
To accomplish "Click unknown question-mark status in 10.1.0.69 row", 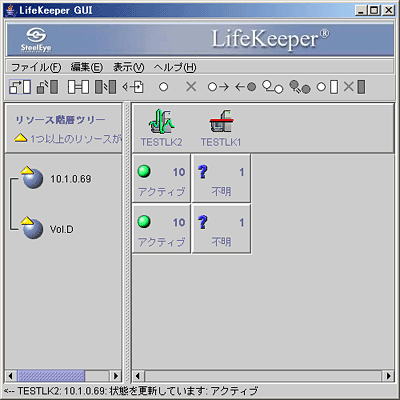I will click(x=203, y=172).
